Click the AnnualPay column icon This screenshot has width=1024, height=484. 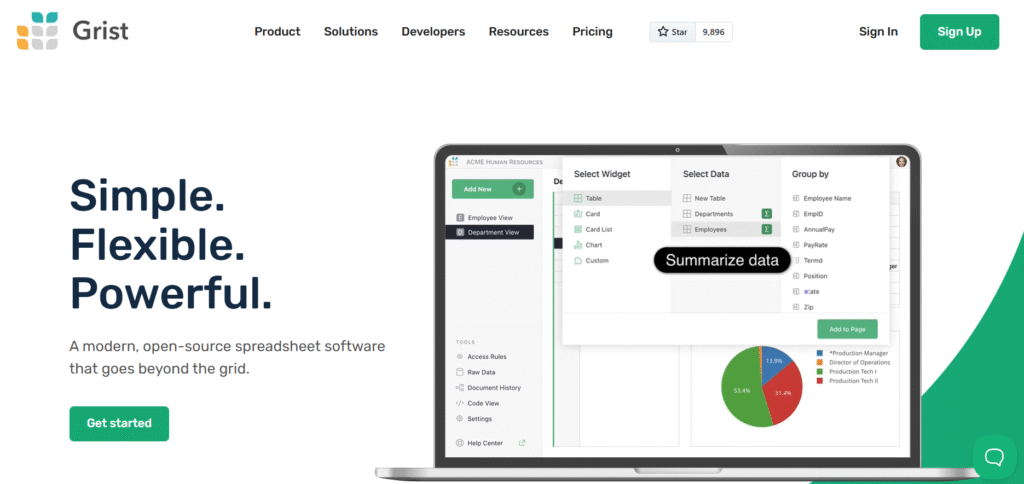point(795,229)
